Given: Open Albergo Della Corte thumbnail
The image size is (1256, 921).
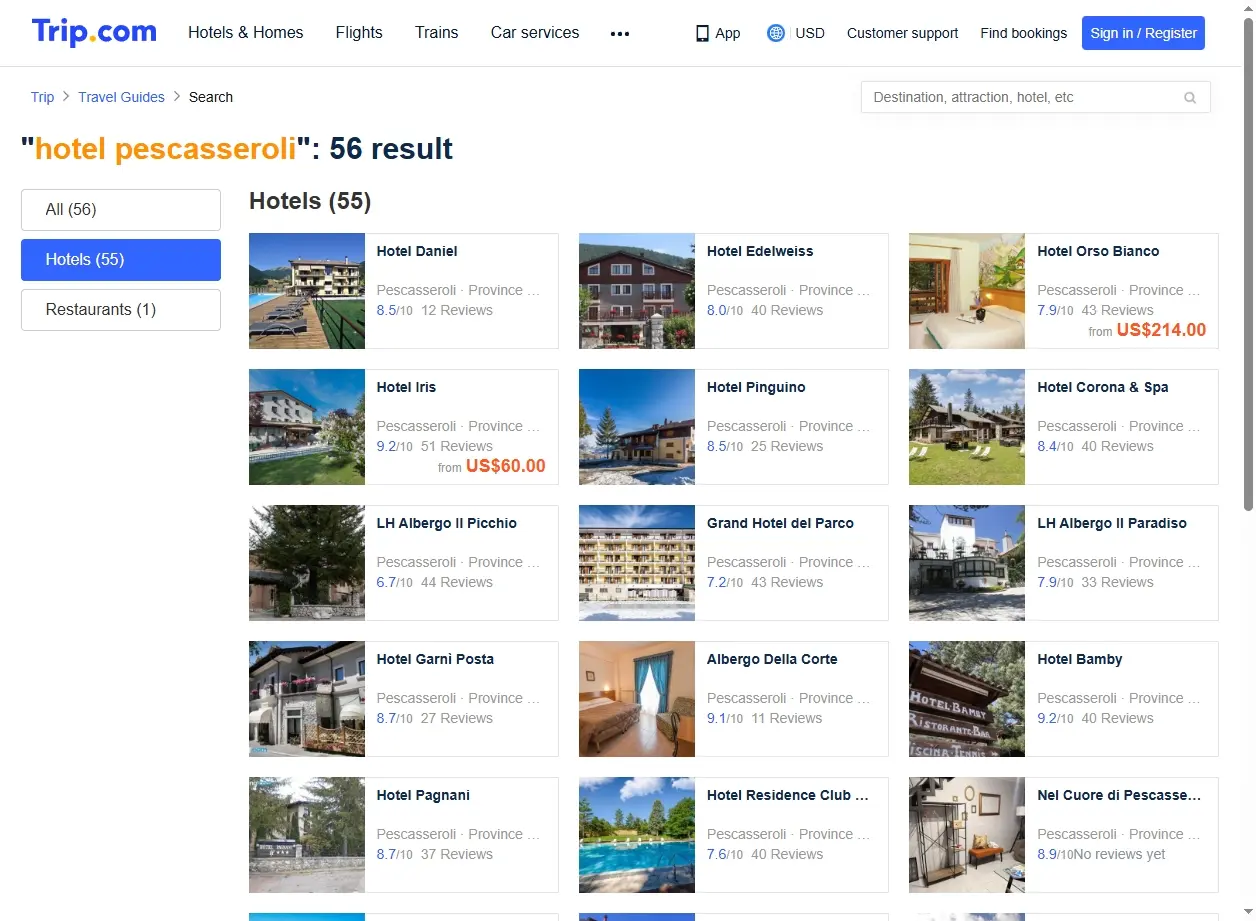Looking at the screenshot, I should (637, 699).
